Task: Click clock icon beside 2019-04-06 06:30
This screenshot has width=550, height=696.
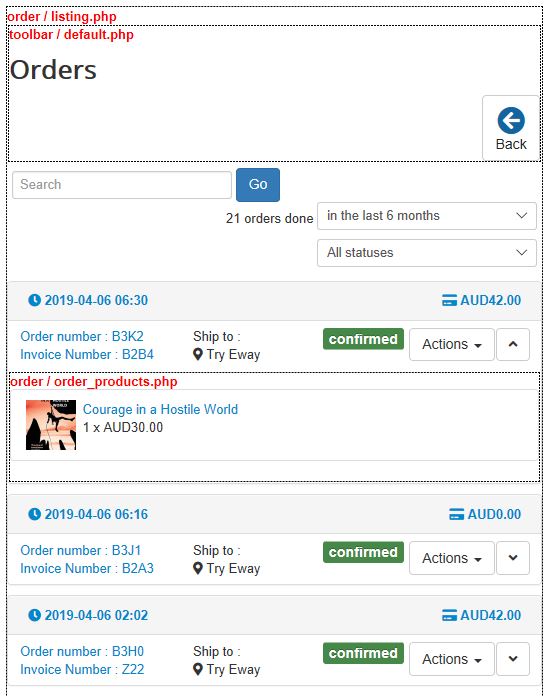Action: 34,300
